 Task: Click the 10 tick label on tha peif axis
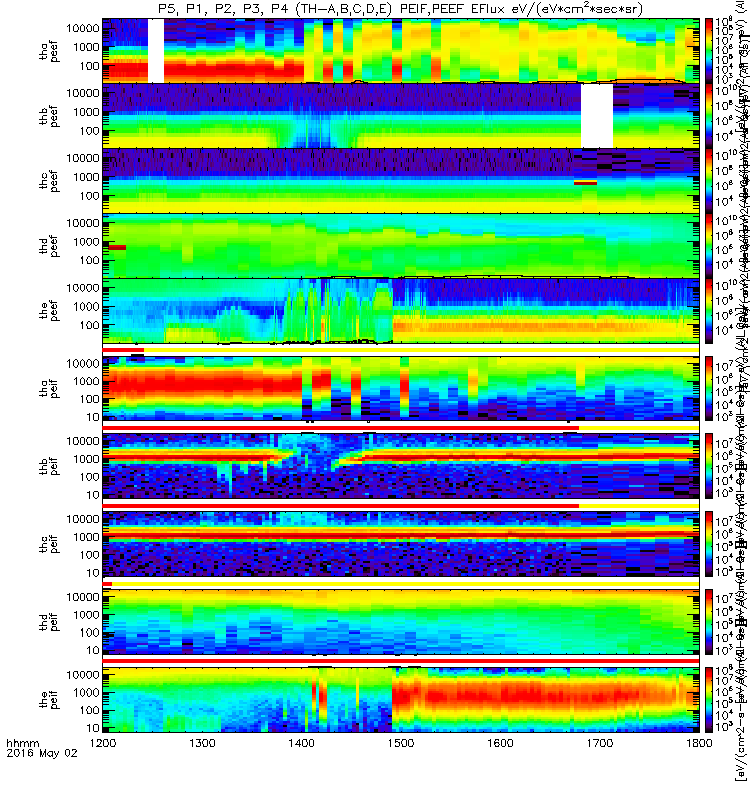pos(92,417)
